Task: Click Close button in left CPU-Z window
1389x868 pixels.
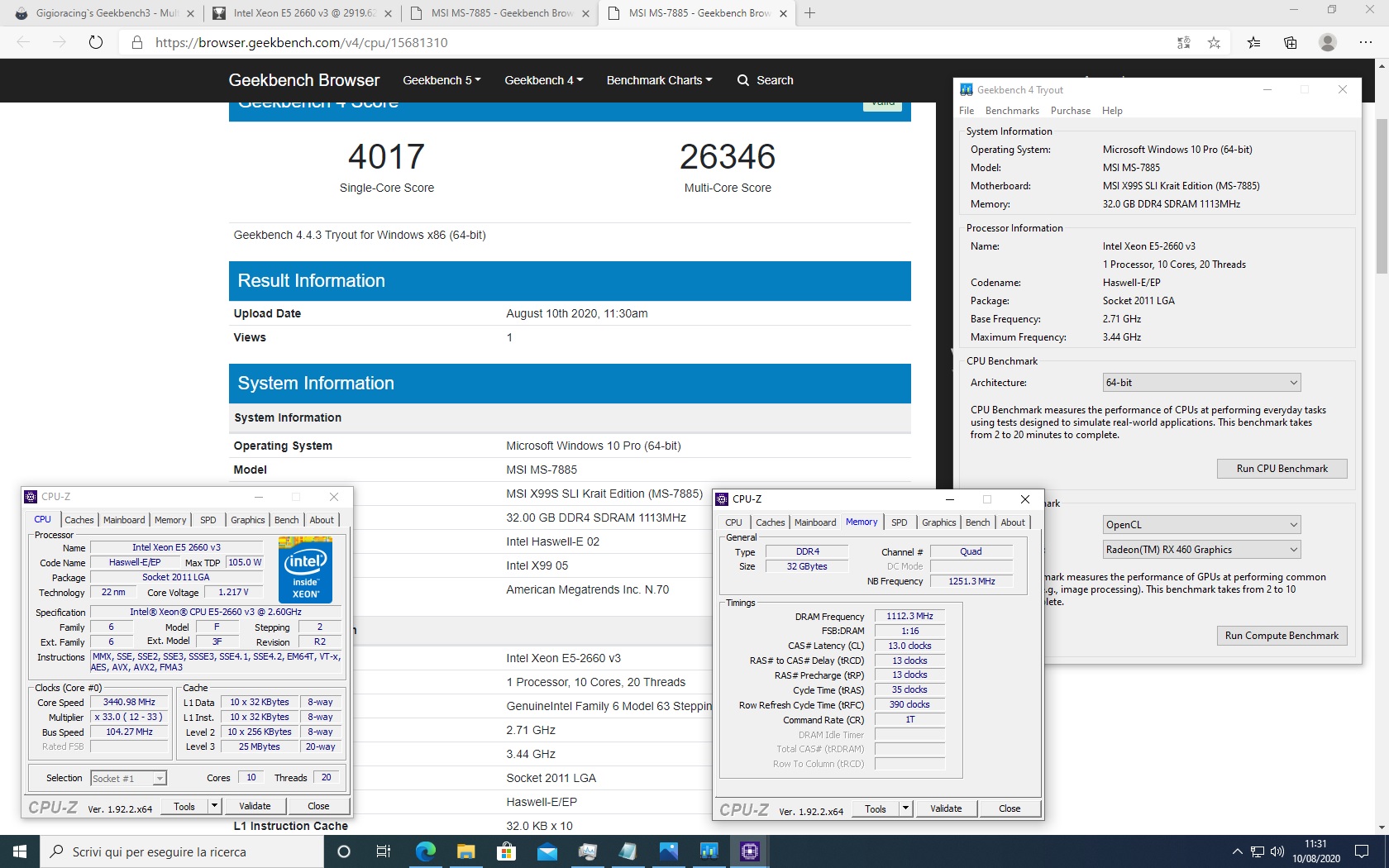Action: coord(318,806)
